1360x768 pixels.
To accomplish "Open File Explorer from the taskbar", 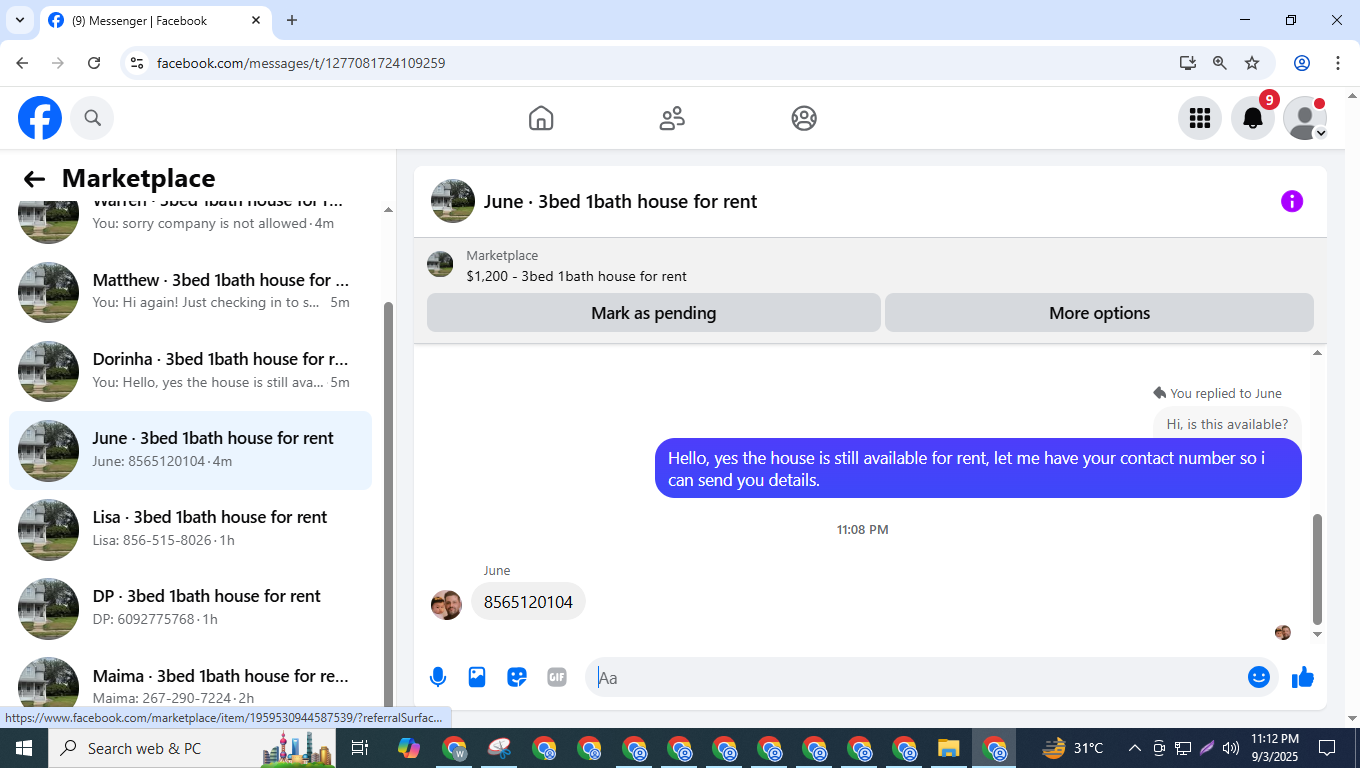I will [x=948, y=748].
